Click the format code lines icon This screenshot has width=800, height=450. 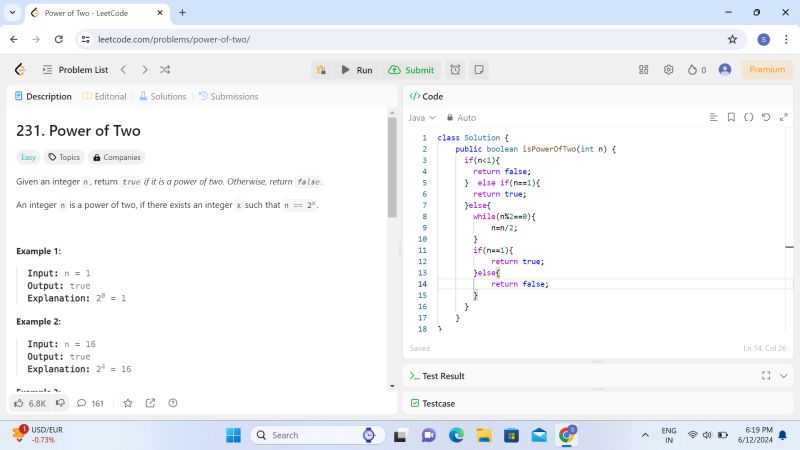[x=713, y=117]
